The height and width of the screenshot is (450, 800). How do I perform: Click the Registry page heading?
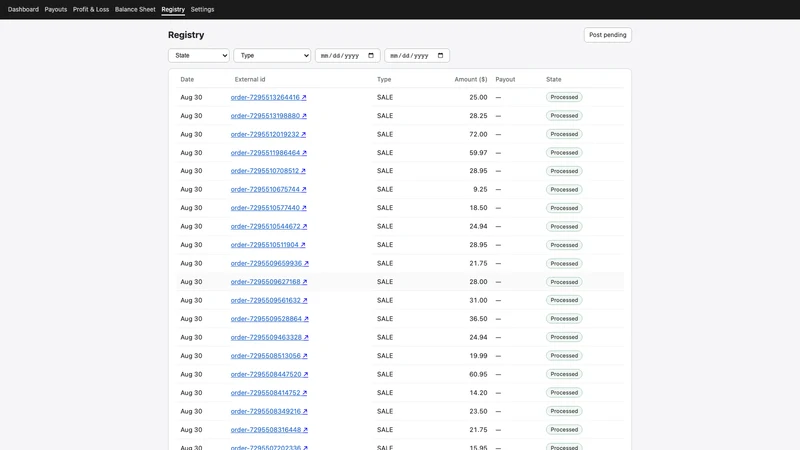point(186,35)
